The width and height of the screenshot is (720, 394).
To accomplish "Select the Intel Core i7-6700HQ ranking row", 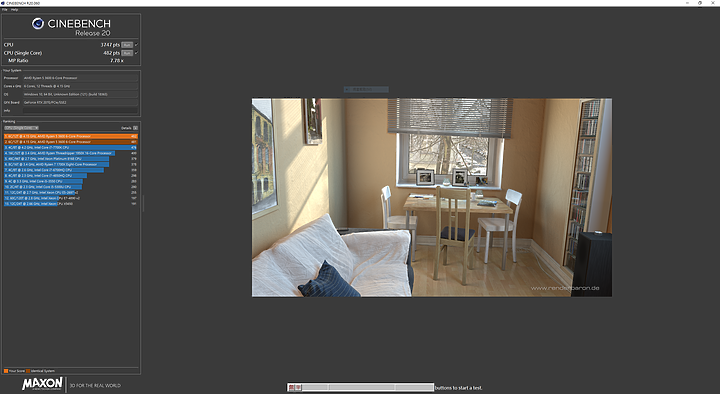I will pos(71,170).
